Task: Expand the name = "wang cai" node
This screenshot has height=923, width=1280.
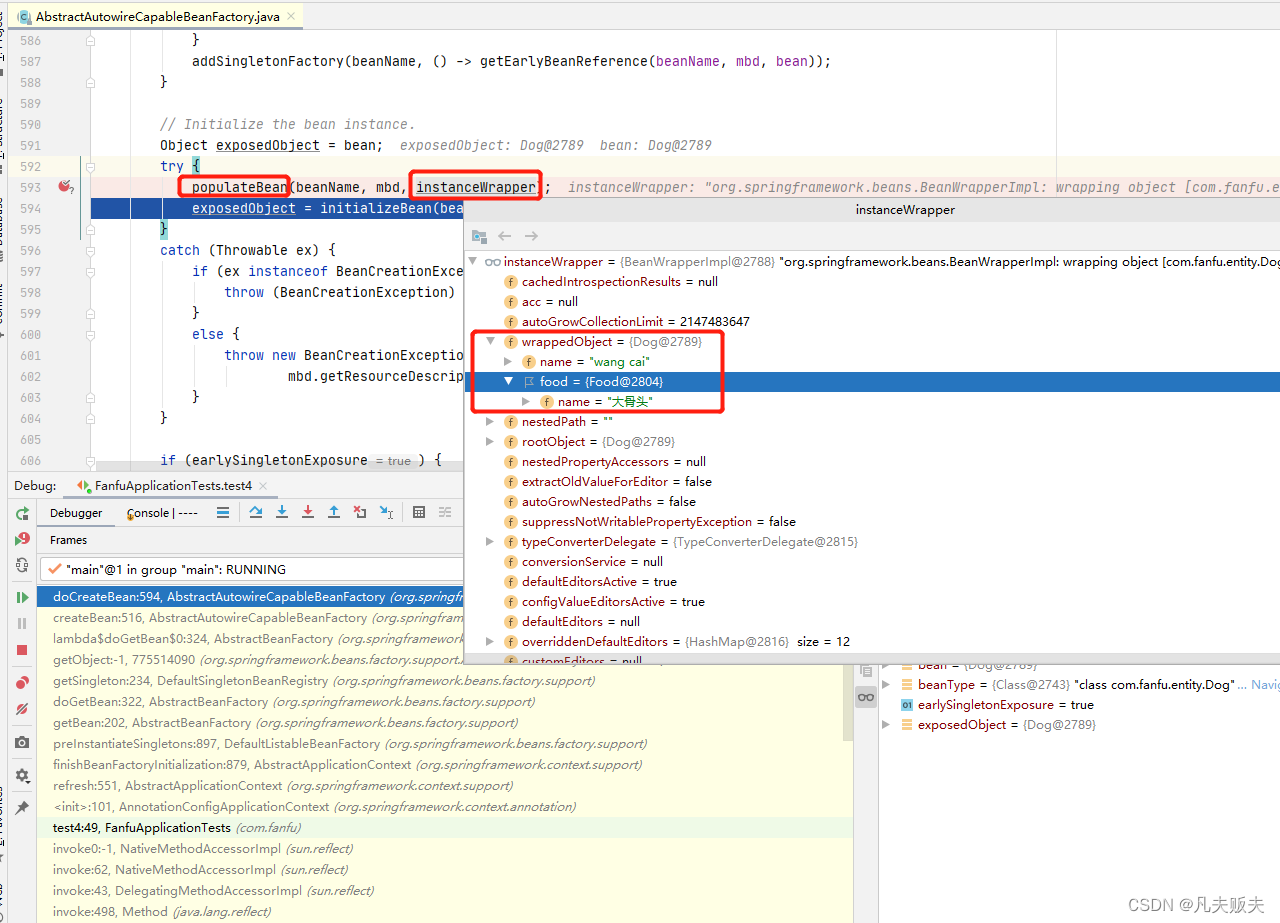Action: tap(508, 362)
